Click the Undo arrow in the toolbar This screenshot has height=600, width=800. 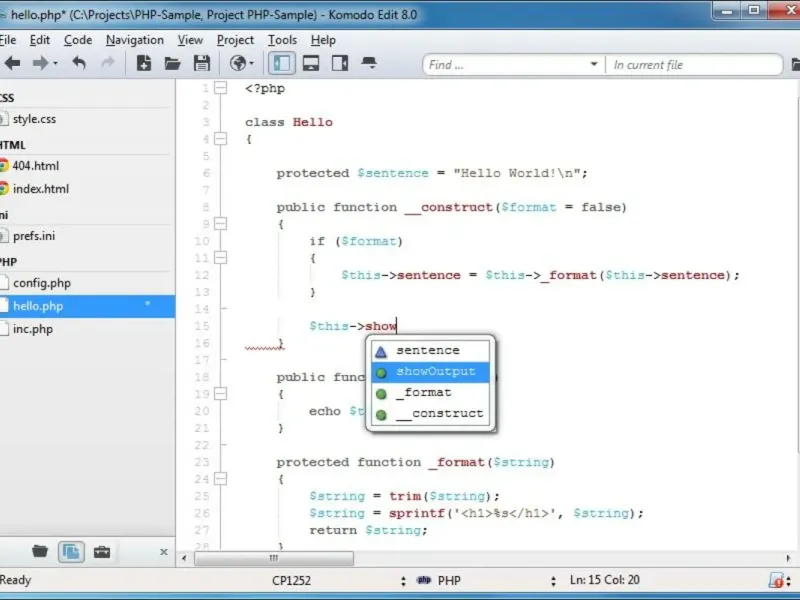coord(79,64)
